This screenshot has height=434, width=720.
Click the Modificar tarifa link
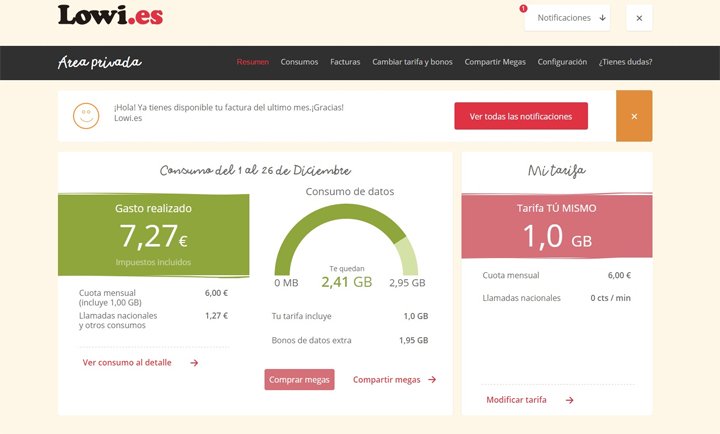tap(516, 400)
